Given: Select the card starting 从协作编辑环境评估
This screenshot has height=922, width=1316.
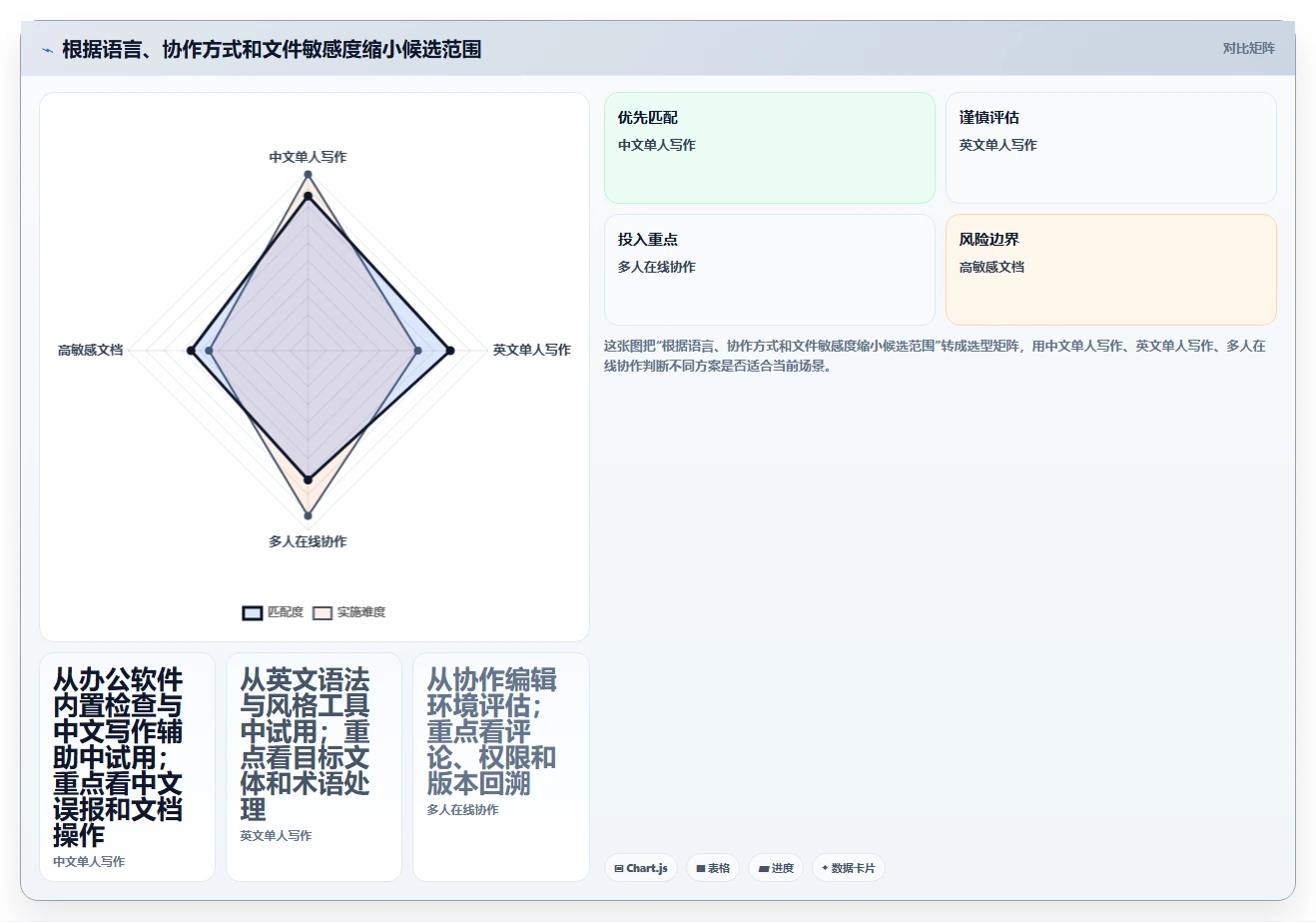Looking at the screenshot, I should (500, 767).
